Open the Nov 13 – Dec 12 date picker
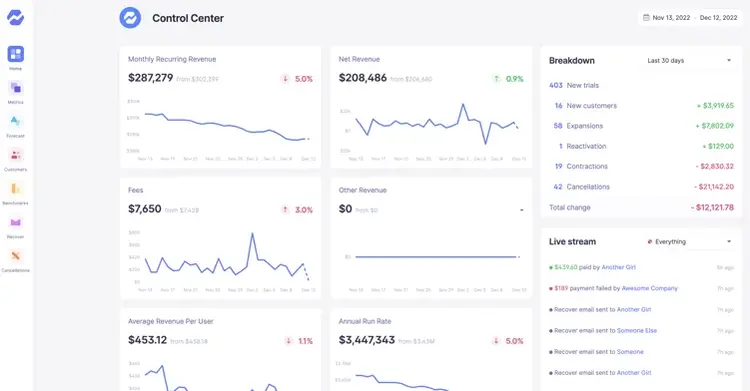Viewport: 750px width, 391px height. point(690,18)
